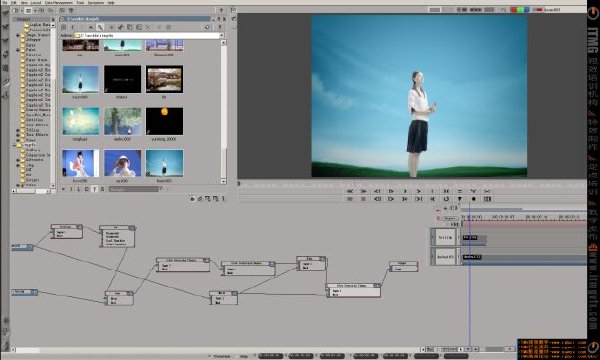
Task: Select the lens flare sky thumbnail
Action: coord(80,121)
